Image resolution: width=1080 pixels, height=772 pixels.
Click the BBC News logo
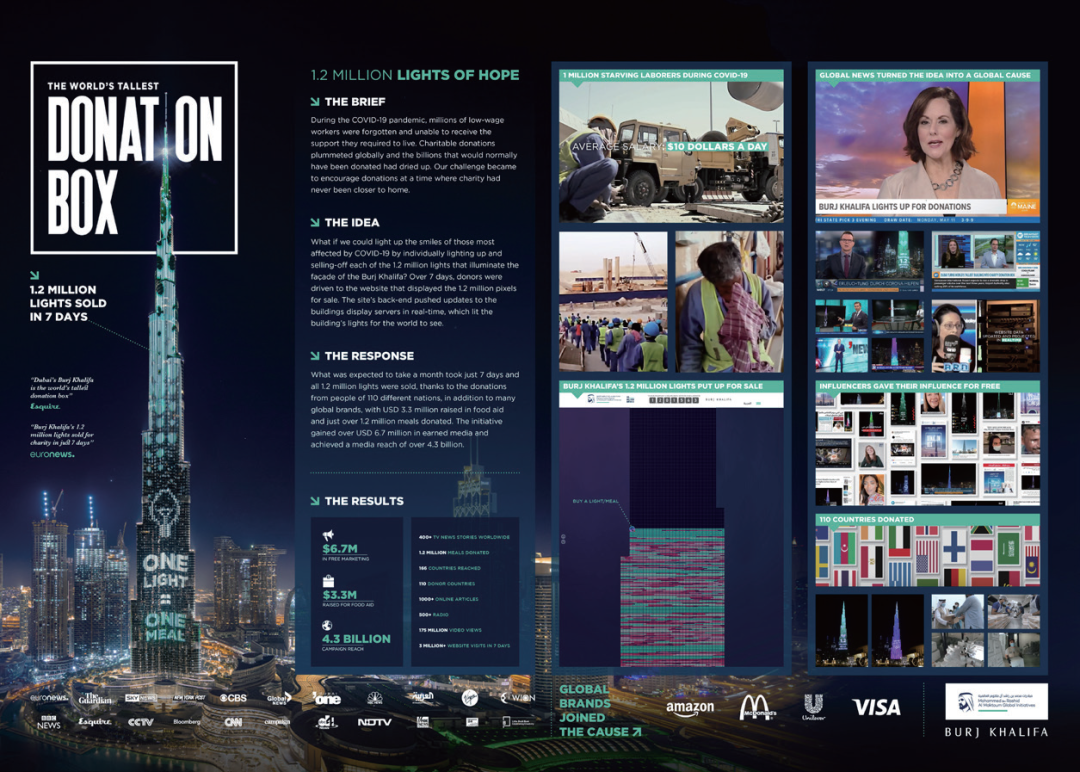49,721
